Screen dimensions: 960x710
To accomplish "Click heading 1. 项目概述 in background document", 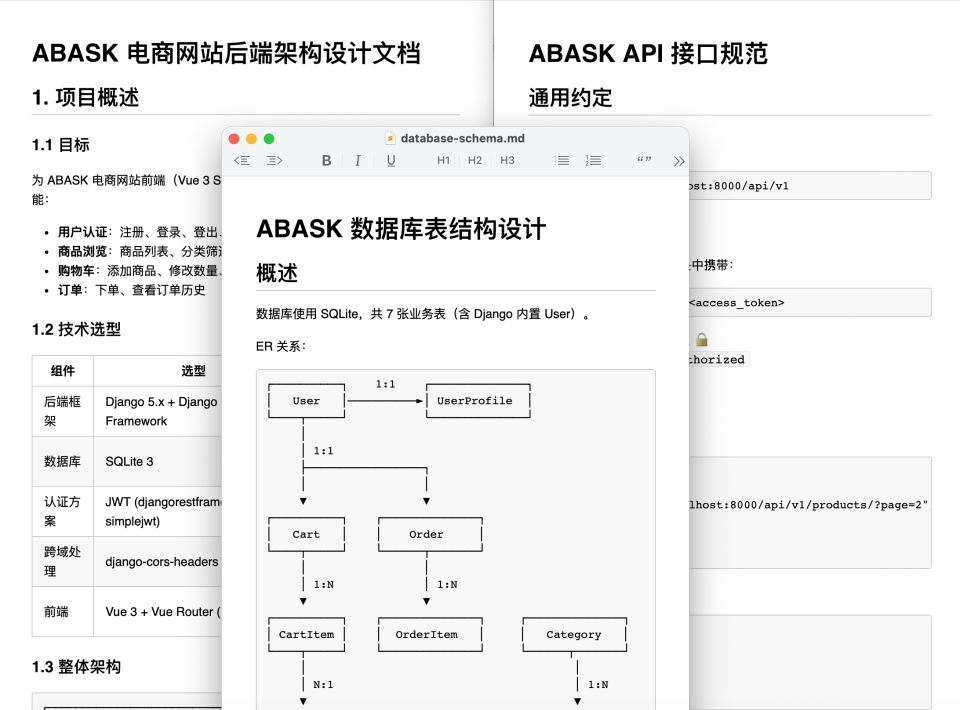I will click(x=86, y=97).
